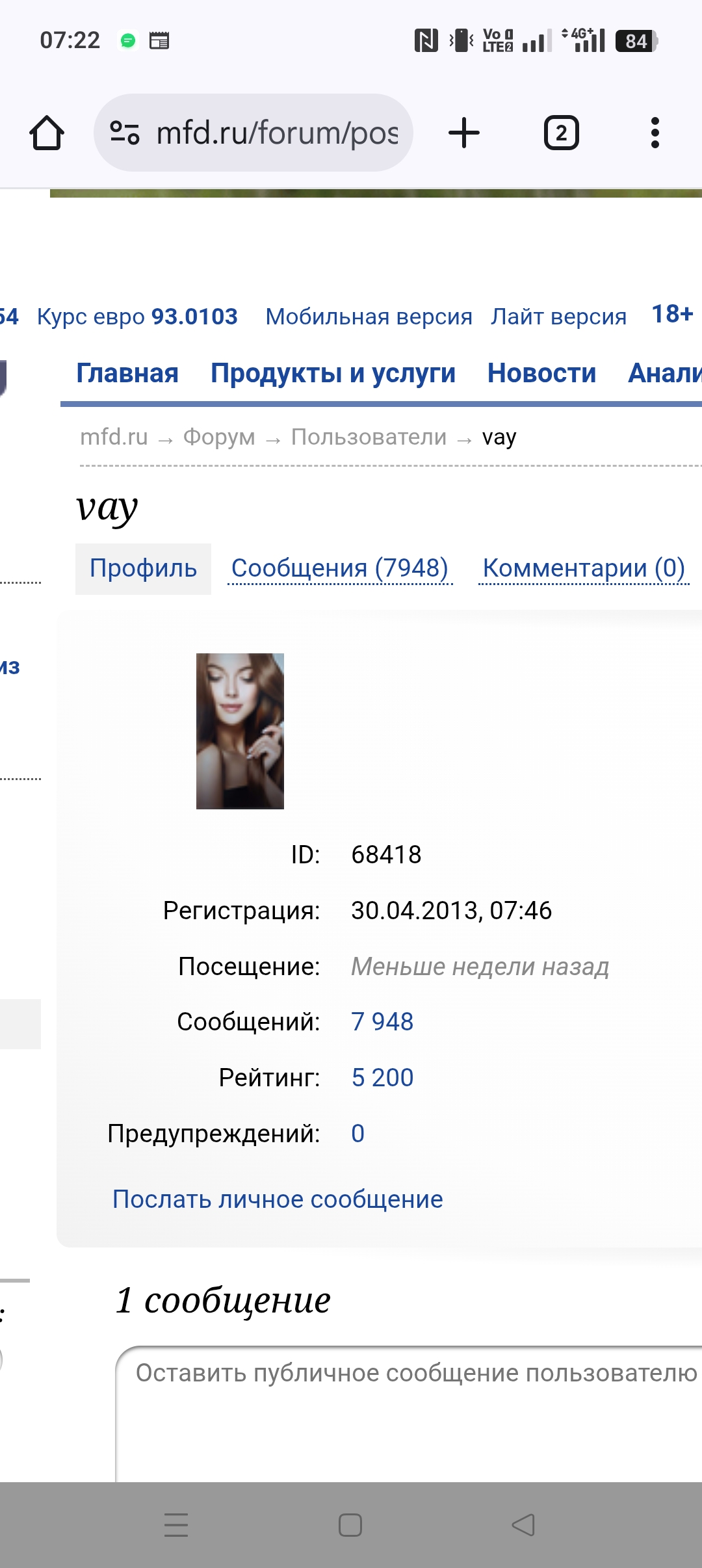Switch to the Комментарии (0) tab
The height and width of the screenshot is (1568, 702).
pyautogui.click(x=584, y=568)
